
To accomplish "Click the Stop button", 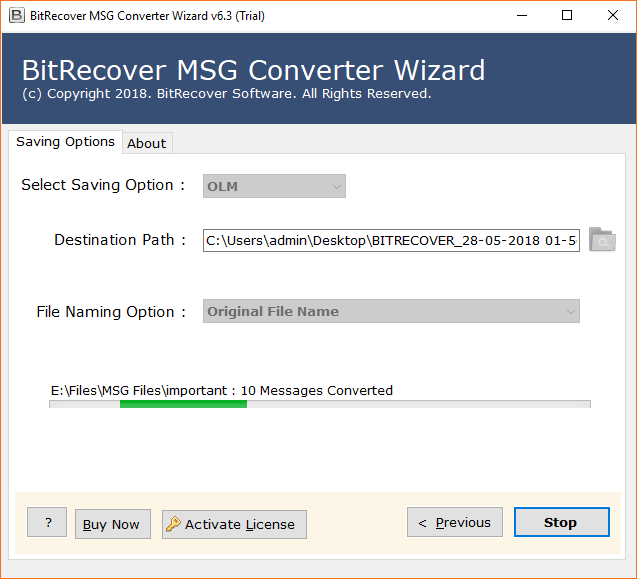I will (x=561, y=522).
